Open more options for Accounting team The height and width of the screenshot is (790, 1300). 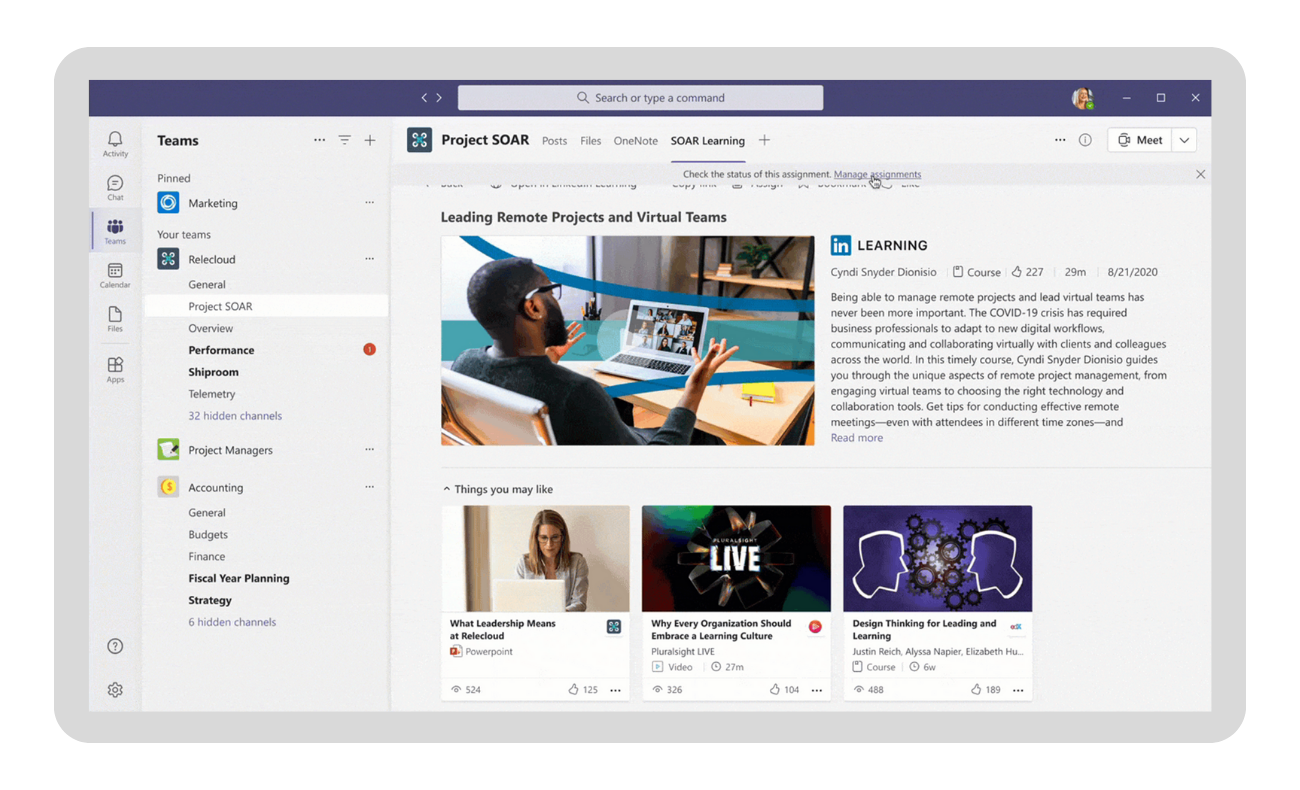pyautogui.click(x=369, y=487)
